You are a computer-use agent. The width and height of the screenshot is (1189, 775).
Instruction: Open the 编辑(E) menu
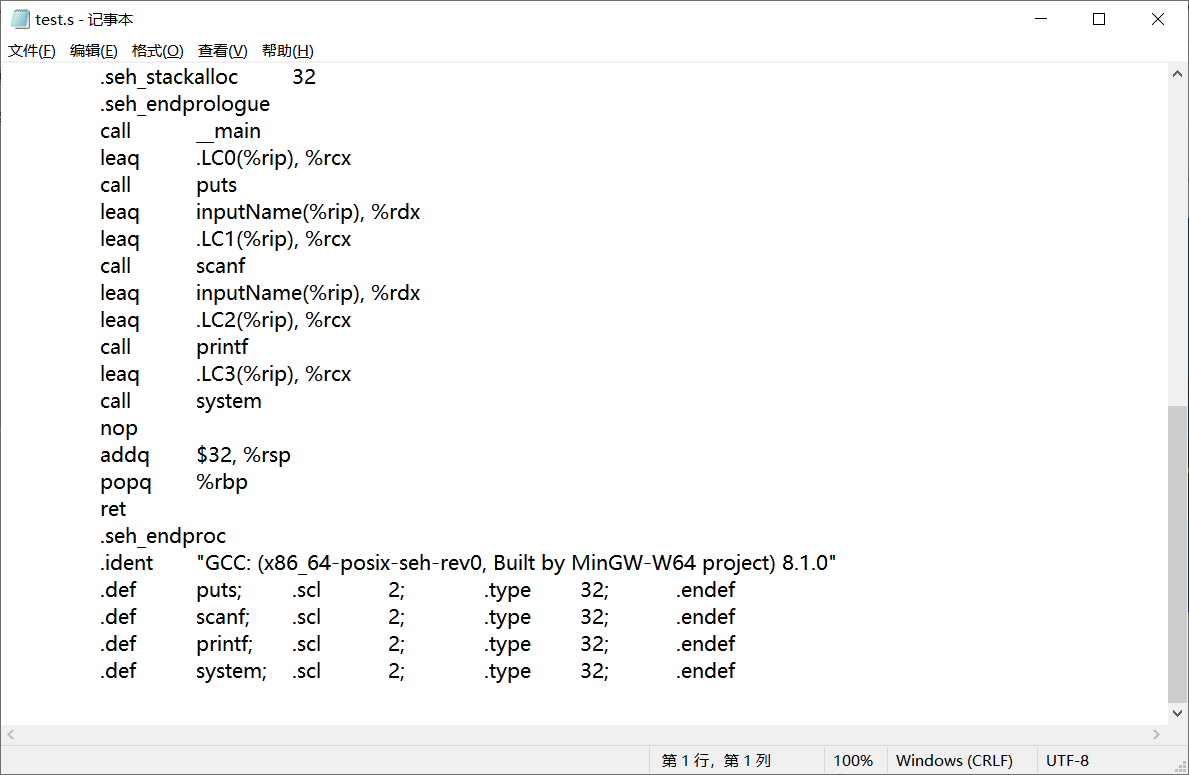coord(93,50)
